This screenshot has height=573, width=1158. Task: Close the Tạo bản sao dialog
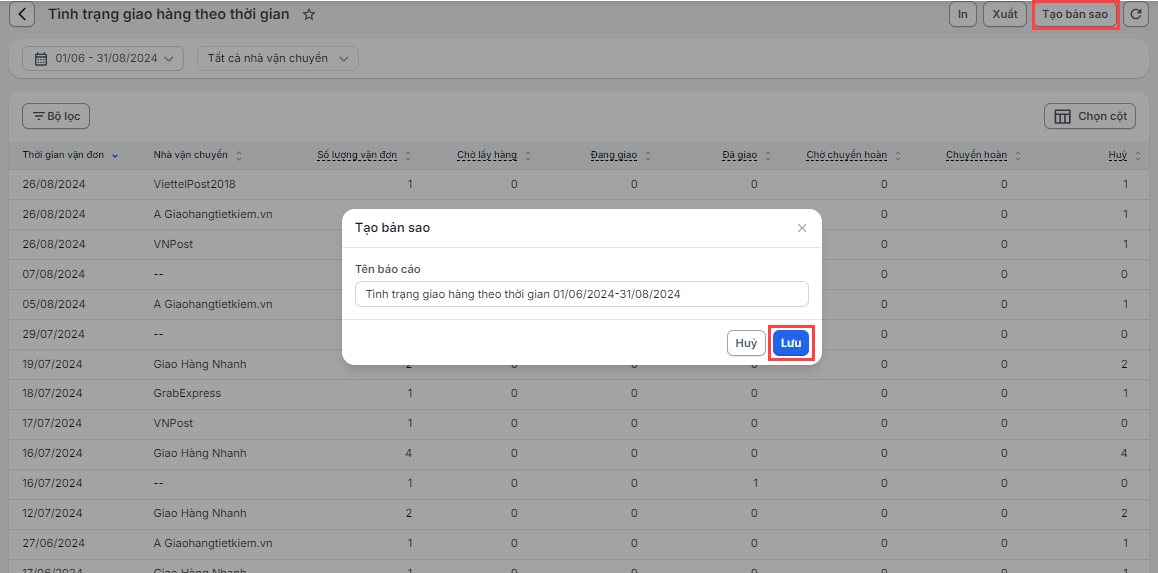tap(801, 228)
